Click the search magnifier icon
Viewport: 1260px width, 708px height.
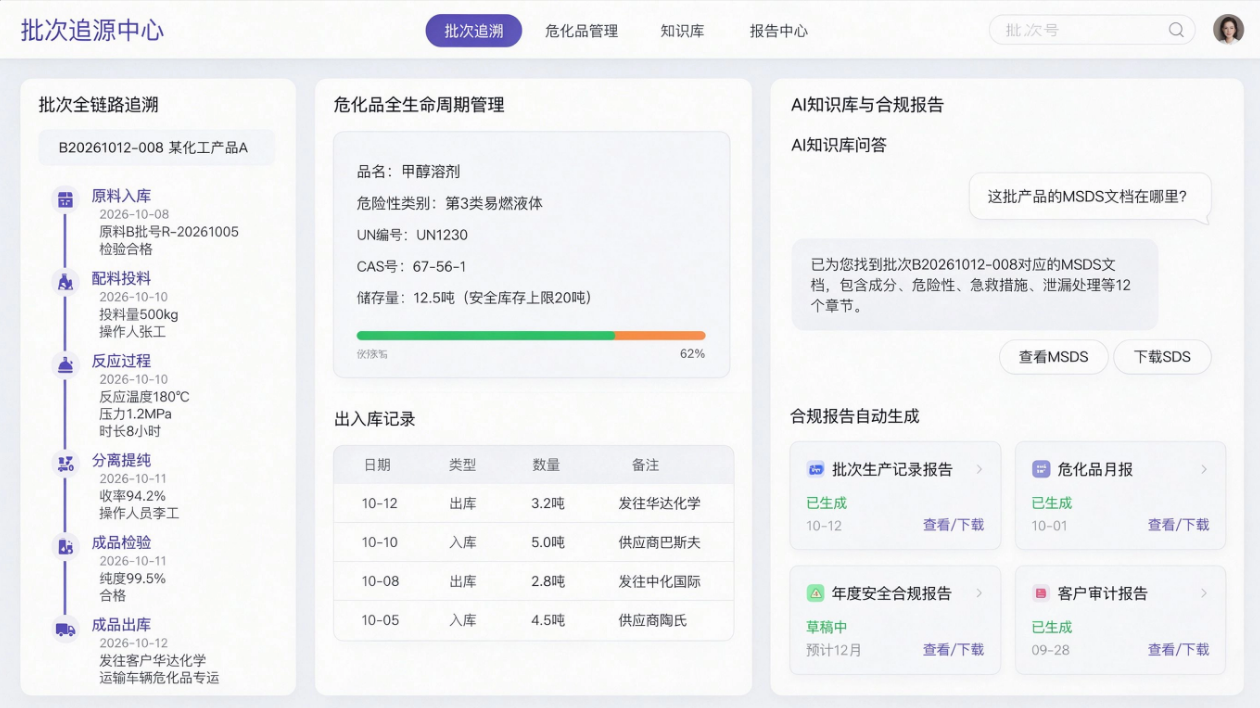1176,30
